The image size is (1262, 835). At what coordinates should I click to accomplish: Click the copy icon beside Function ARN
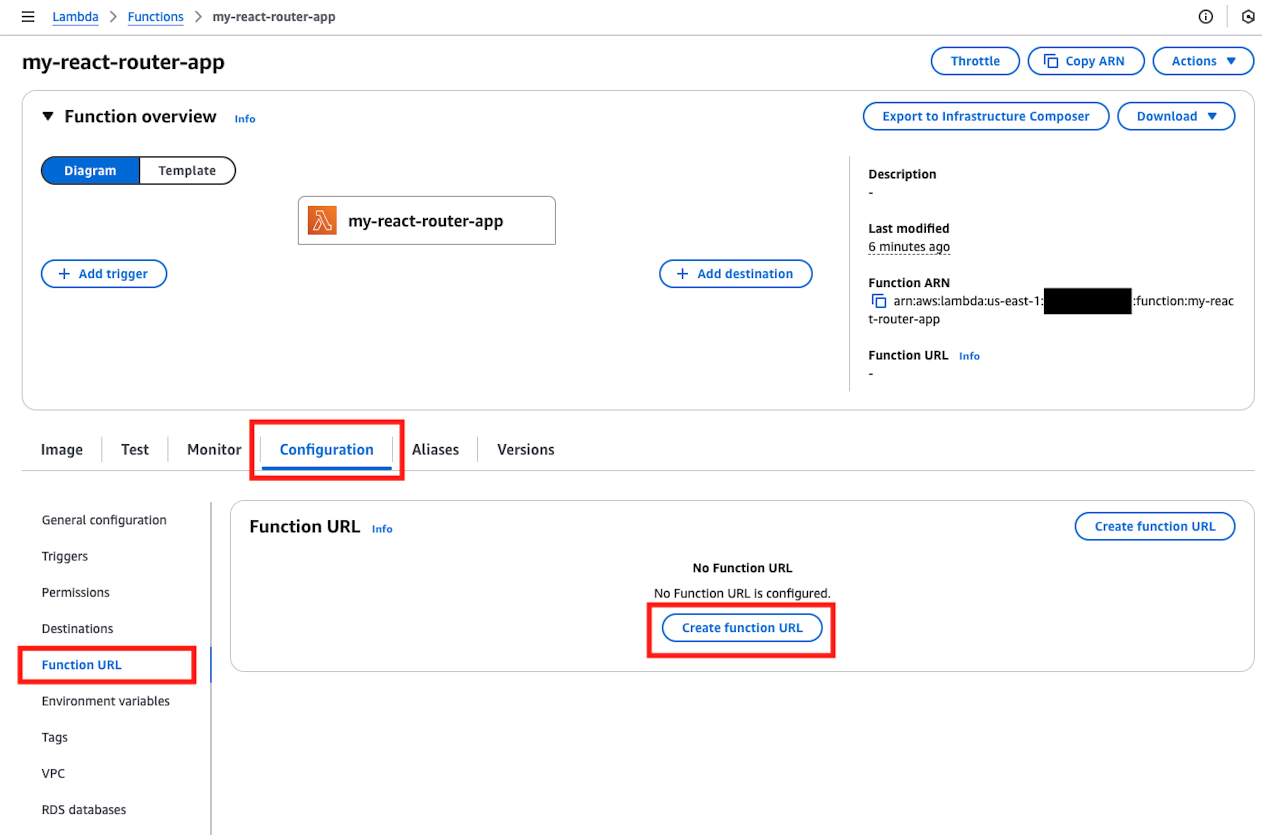879,301
